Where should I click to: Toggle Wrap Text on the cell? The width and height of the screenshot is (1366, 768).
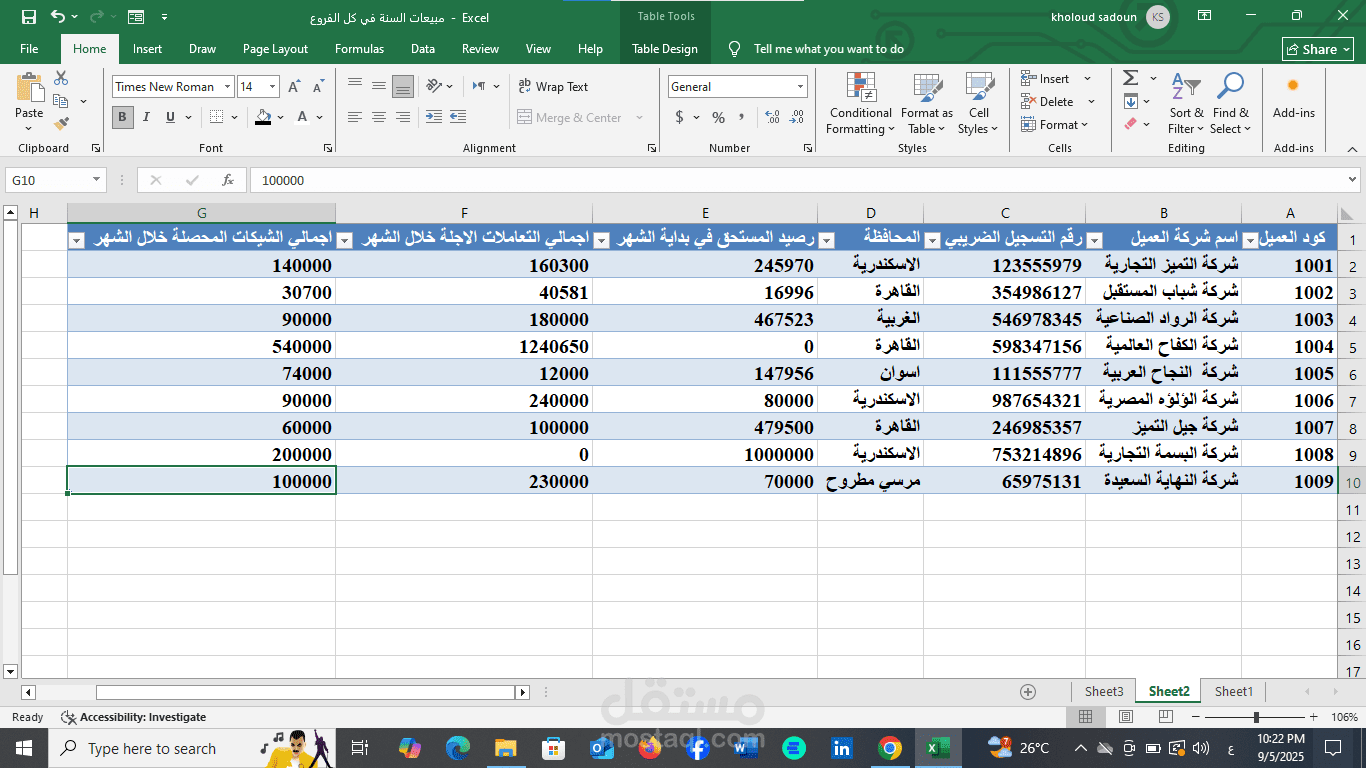(553, 87)
